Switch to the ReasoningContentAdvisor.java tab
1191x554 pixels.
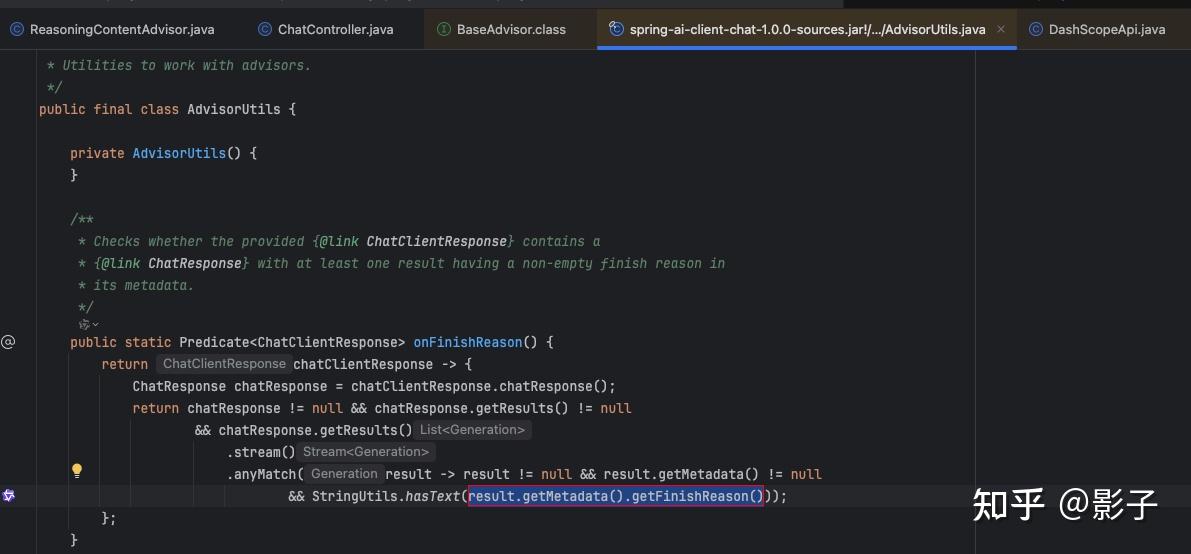(x=112, y=30)
